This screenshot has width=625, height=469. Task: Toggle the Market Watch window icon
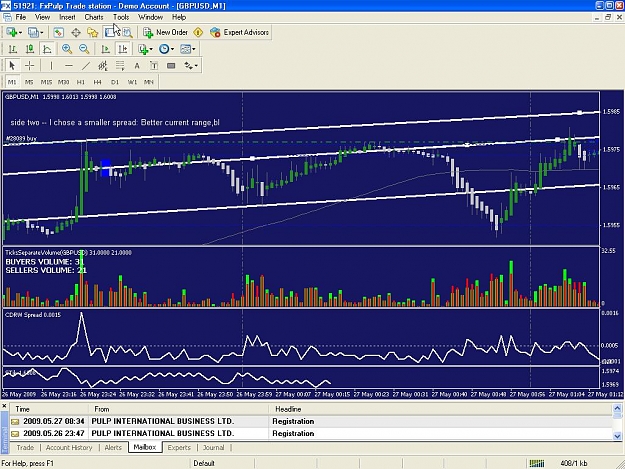pyautogui.click(x=59, y=32)
